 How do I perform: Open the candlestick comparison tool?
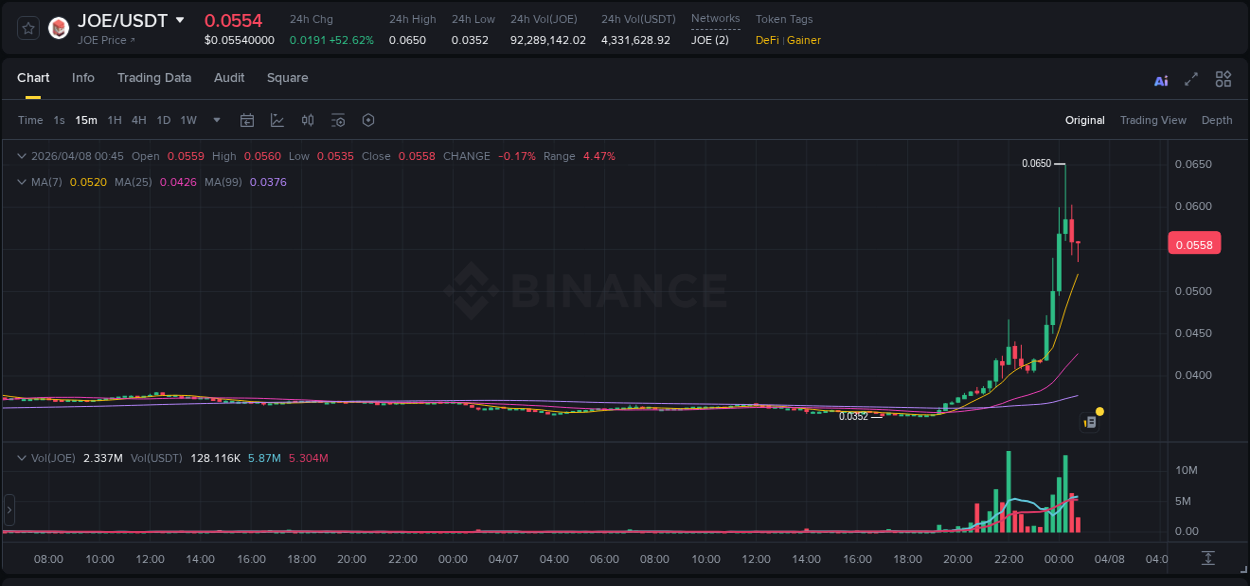click(x=308, y=120)
